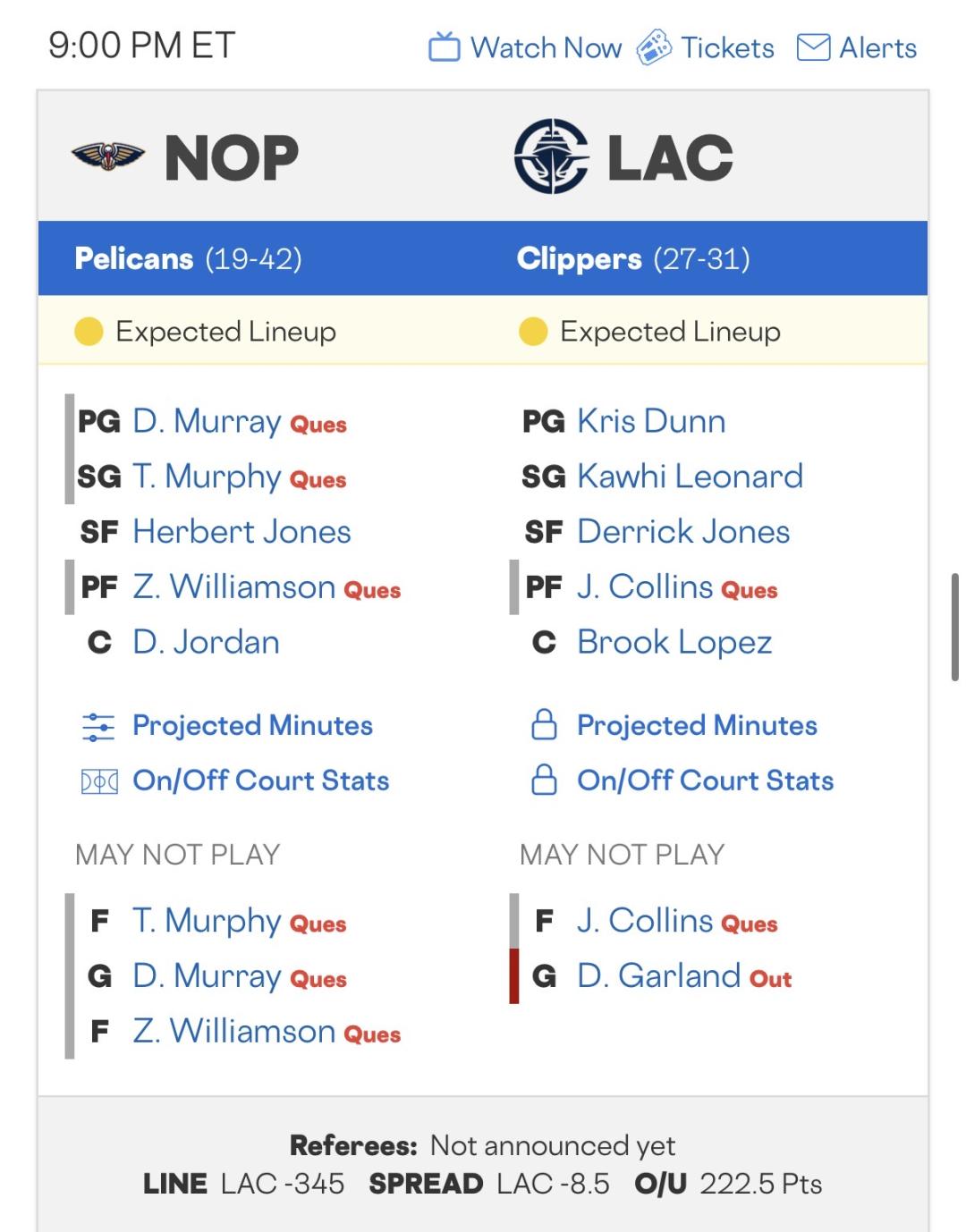Screen dimensions: 966x1232
Task: Open Herbert Jones player page
Action: [x=241, y=532]
